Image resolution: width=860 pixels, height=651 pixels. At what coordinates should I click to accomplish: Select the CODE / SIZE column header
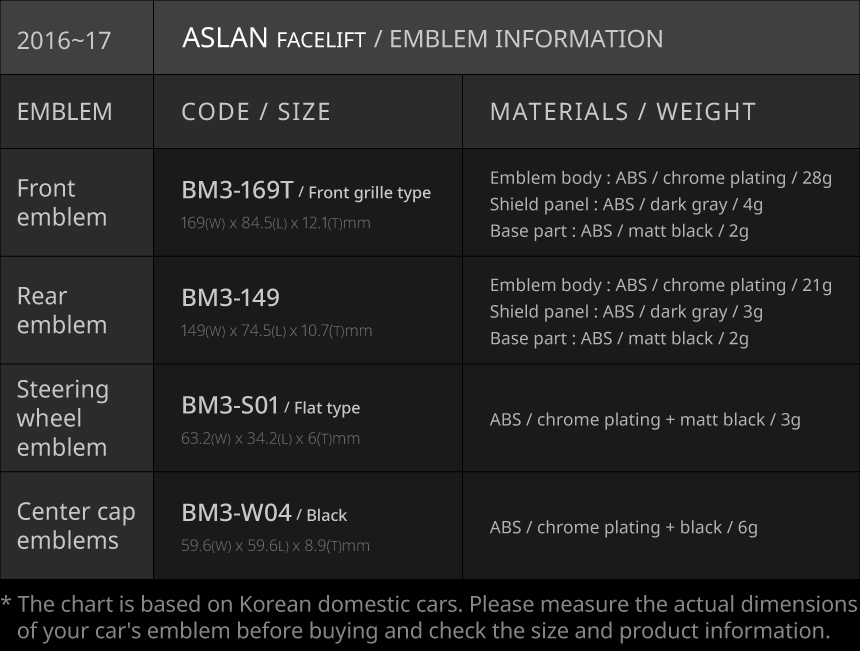256,112
